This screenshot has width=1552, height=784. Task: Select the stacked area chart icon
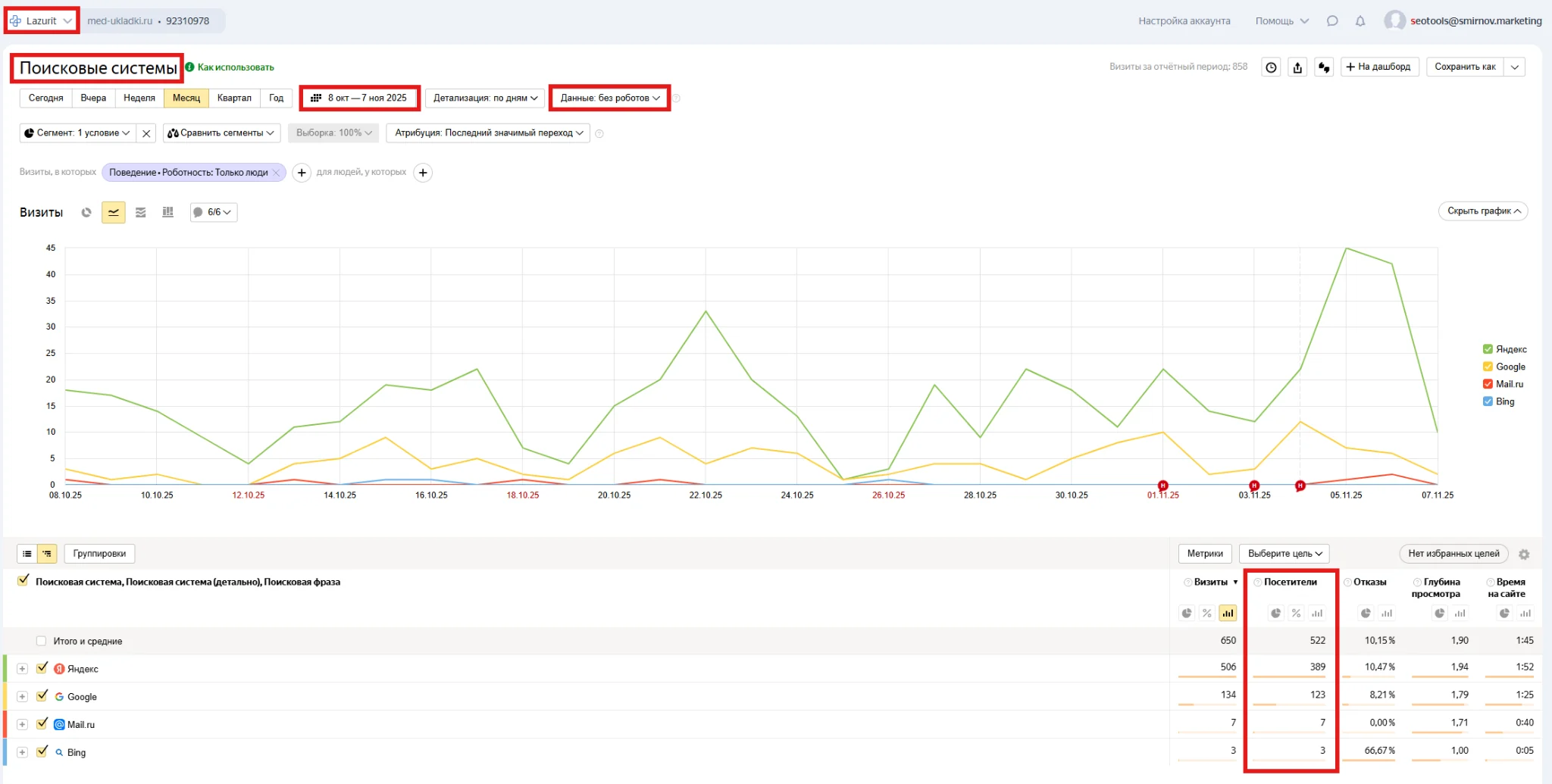click(x=141, y=213)
